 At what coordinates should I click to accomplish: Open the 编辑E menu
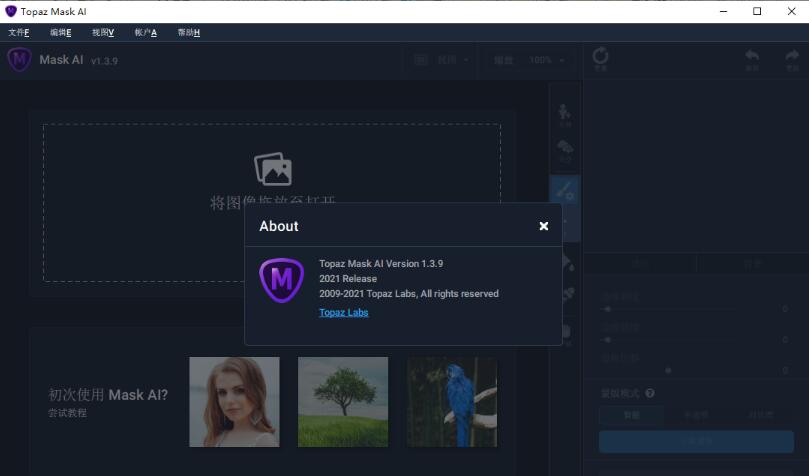coord(60,32)
